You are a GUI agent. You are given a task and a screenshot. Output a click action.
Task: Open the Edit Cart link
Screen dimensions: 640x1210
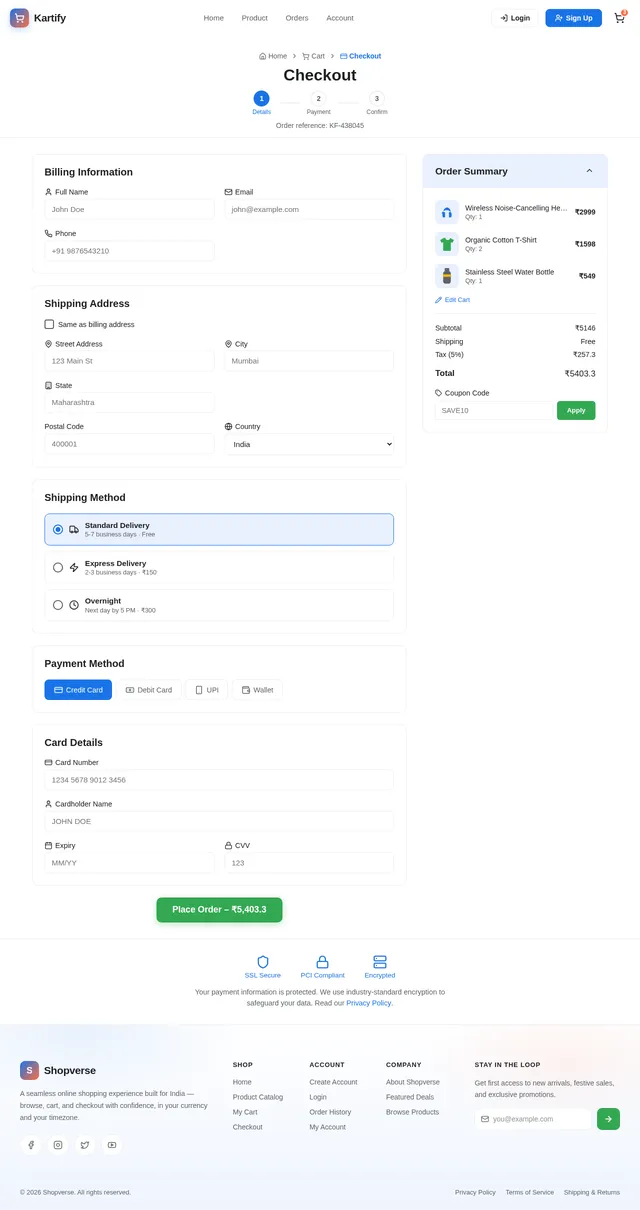[452, 300]
